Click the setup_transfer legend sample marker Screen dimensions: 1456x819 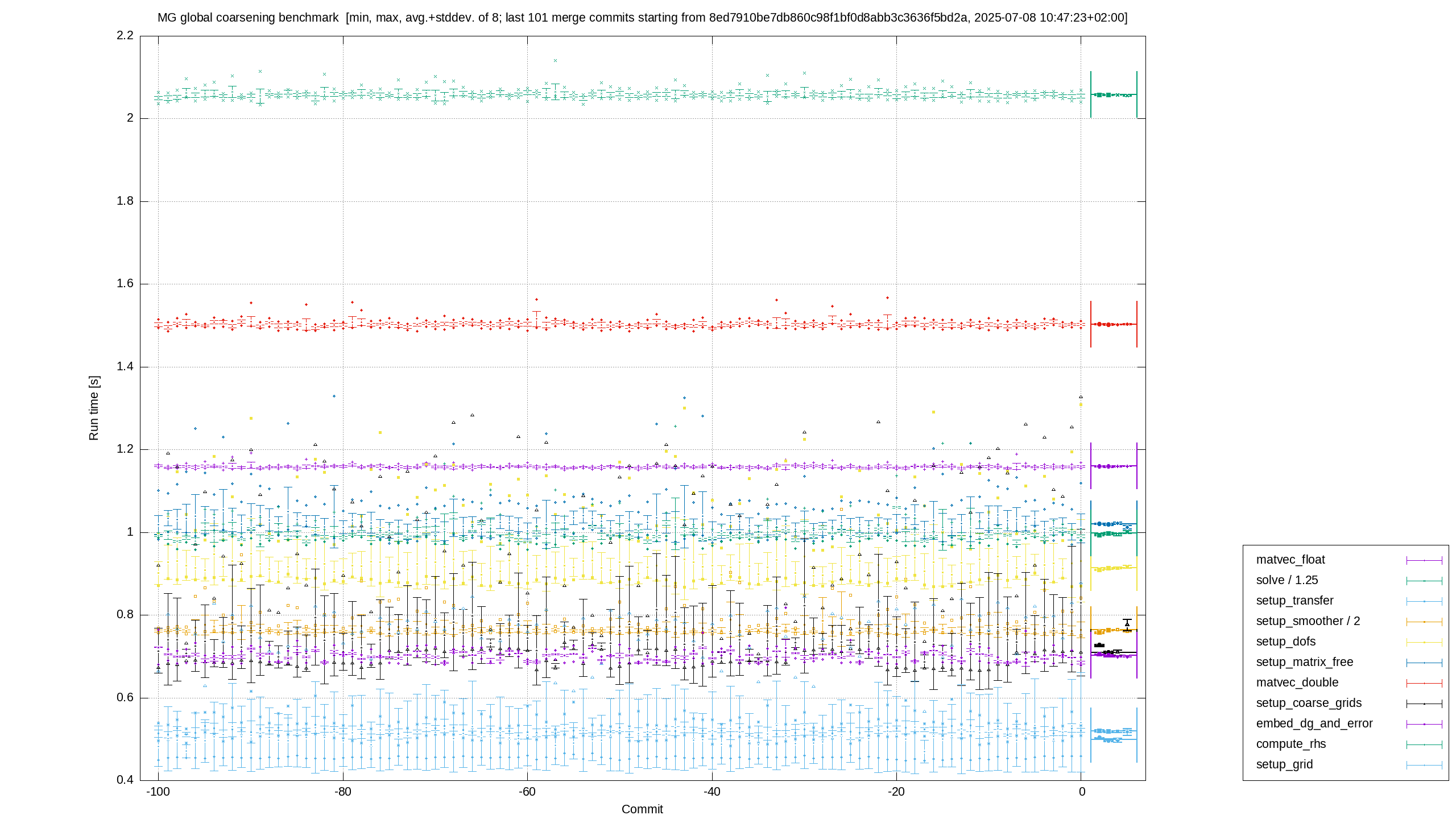tap(1424, 601)
